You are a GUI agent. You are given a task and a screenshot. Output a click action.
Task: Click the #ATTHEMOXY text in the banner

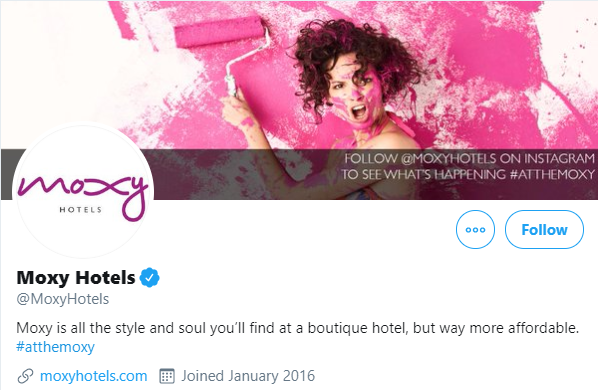[x=552, y=174]
